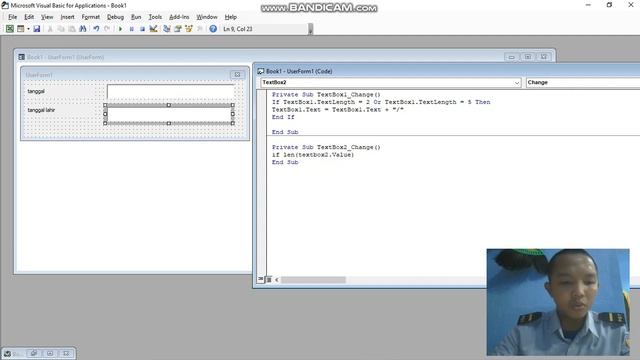Open the Help menu

tap(231, 17)
